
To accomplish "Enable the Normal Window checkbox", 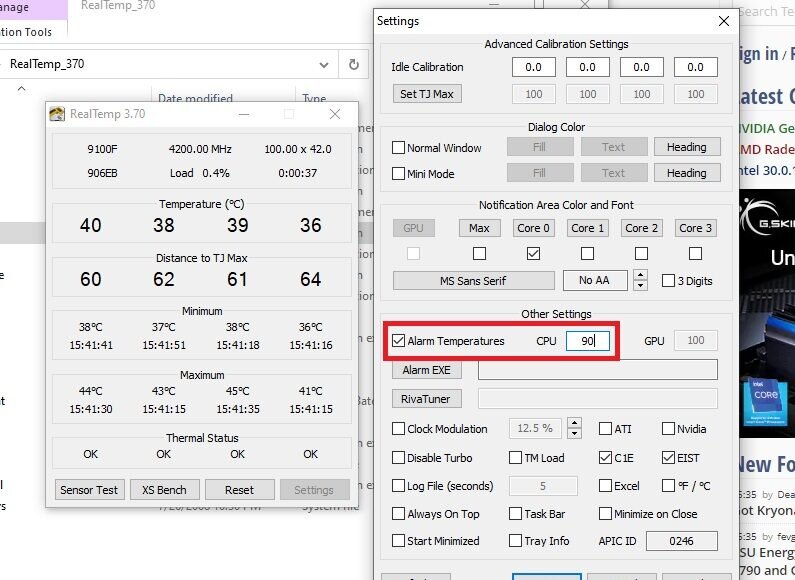I will click(x=399, y=148).
